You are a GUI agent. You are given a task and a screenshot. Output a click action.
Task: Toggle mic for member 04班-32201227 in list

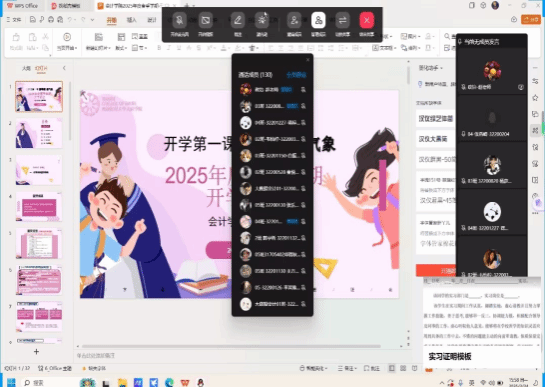point(303,123)
